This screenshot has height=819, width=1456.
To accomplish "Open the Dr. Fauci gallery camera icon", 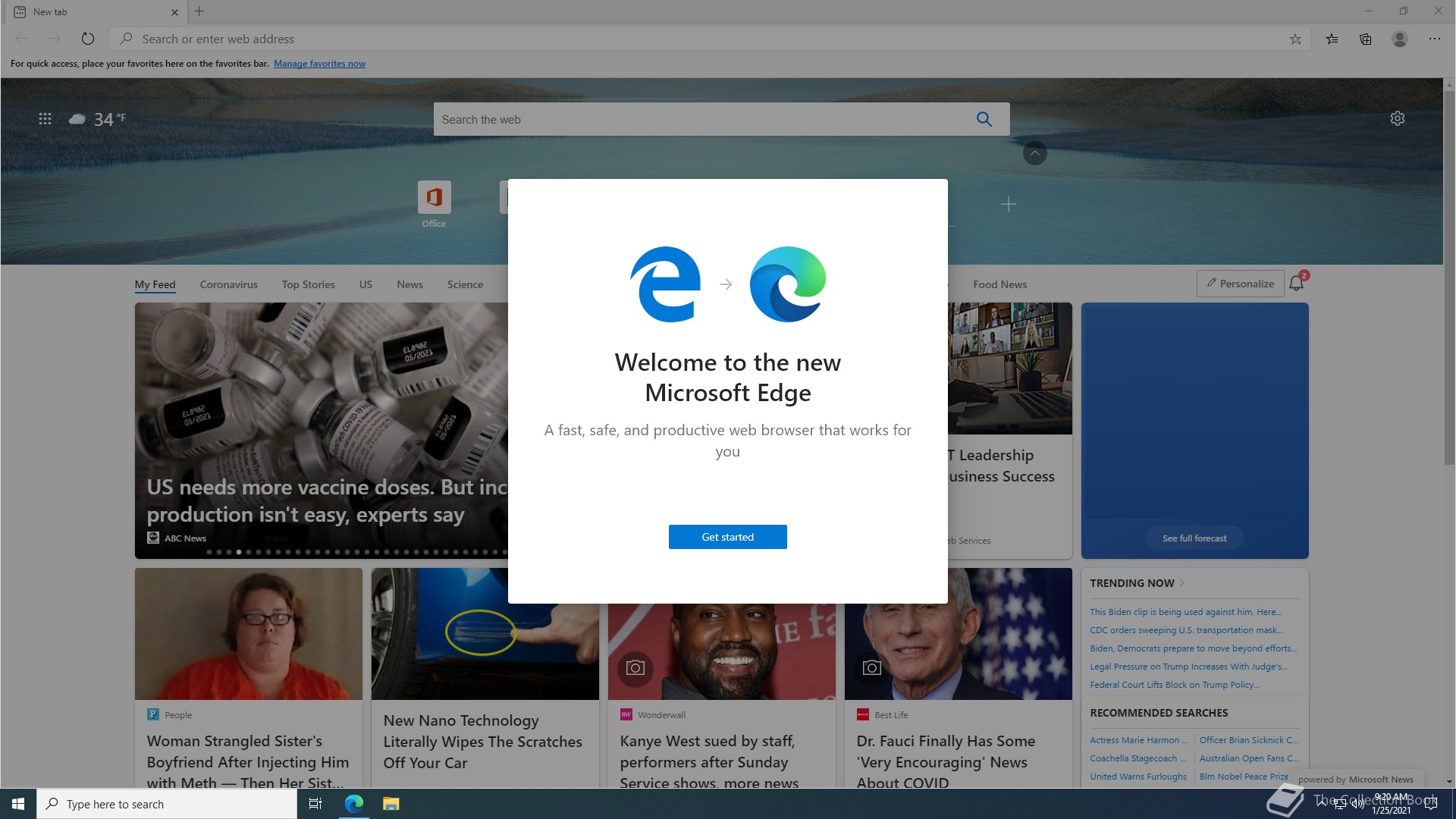I will tap(871, 668).
